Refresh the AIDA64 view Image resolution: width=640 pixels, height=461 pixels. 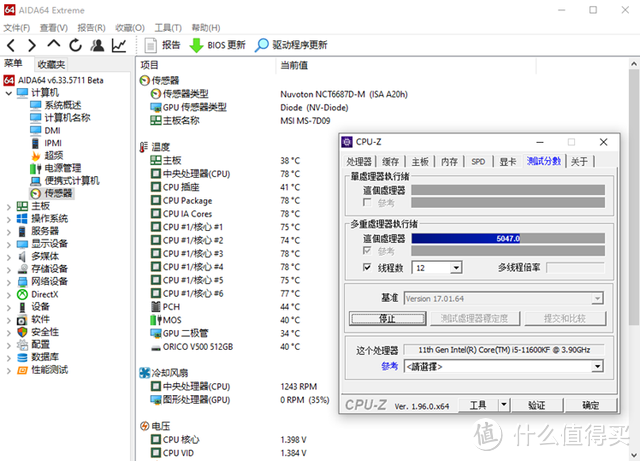pos(76,45)
